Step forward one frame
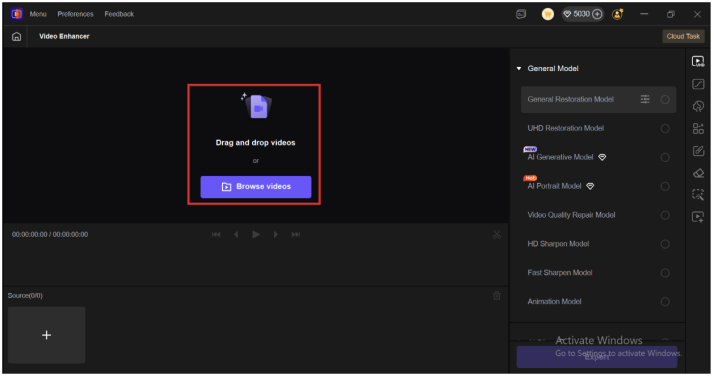Viewport: 714px width, 376px height. pos(275,234)
